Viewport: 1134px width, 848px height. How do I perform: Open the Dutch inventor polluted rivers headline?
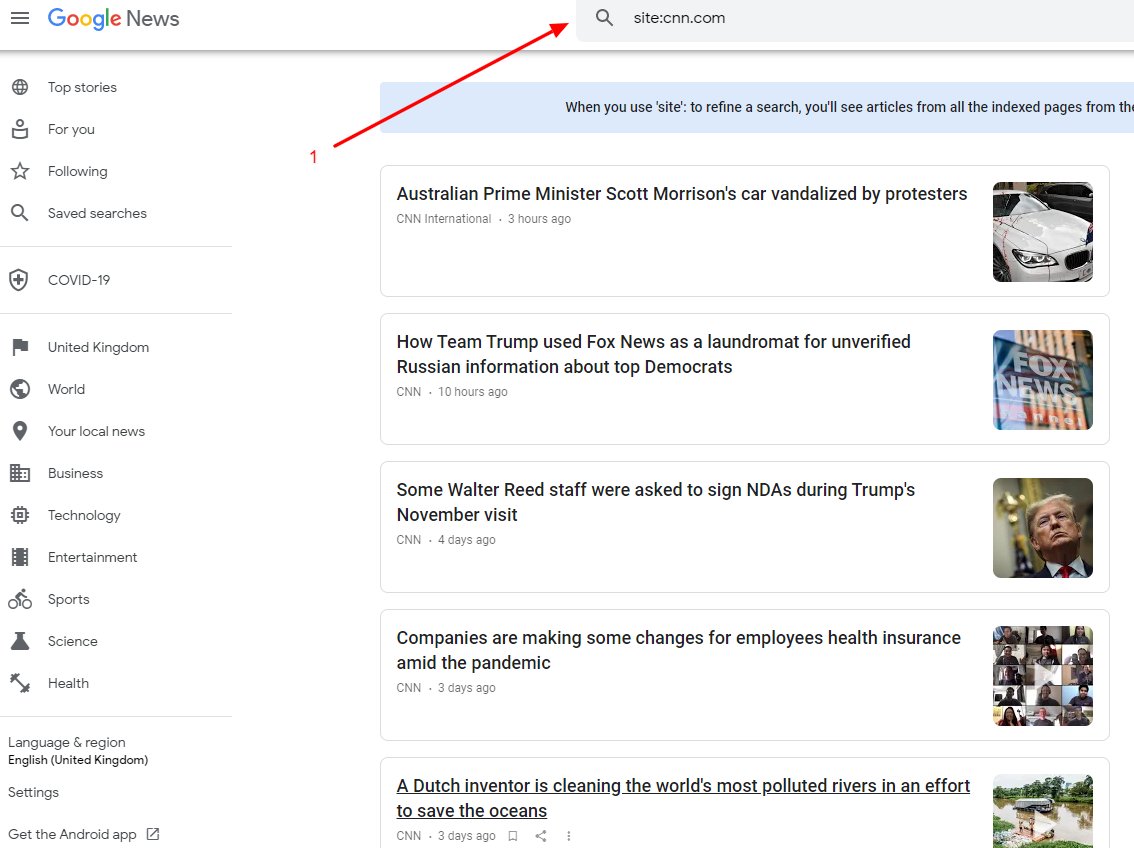[x=683, y=798]
